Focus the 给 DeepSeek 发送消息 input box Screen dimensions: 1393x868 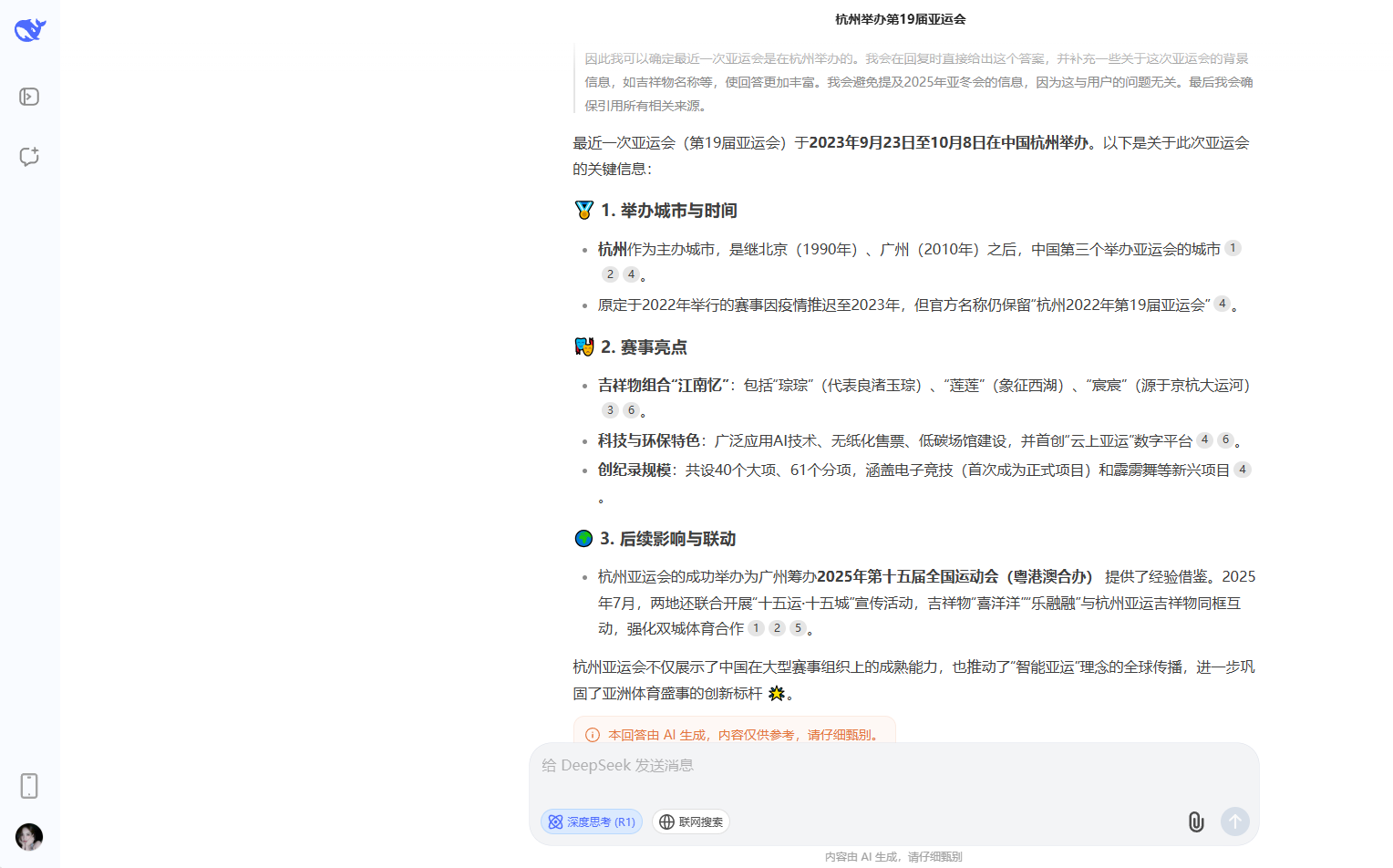click(893, 766)
